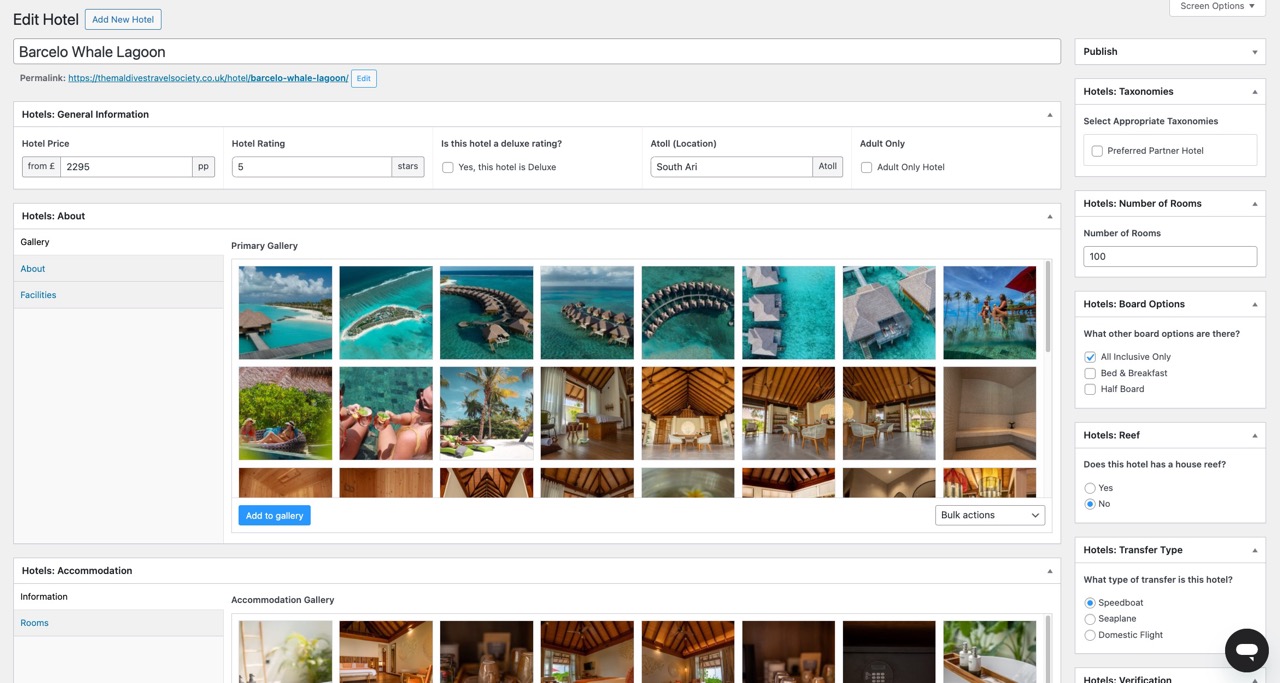Collapse the Hotels: Taxonomies panel arrow
Image resolution: width=1280 pixels, height=683 pixels.
tap(1255, 92)
